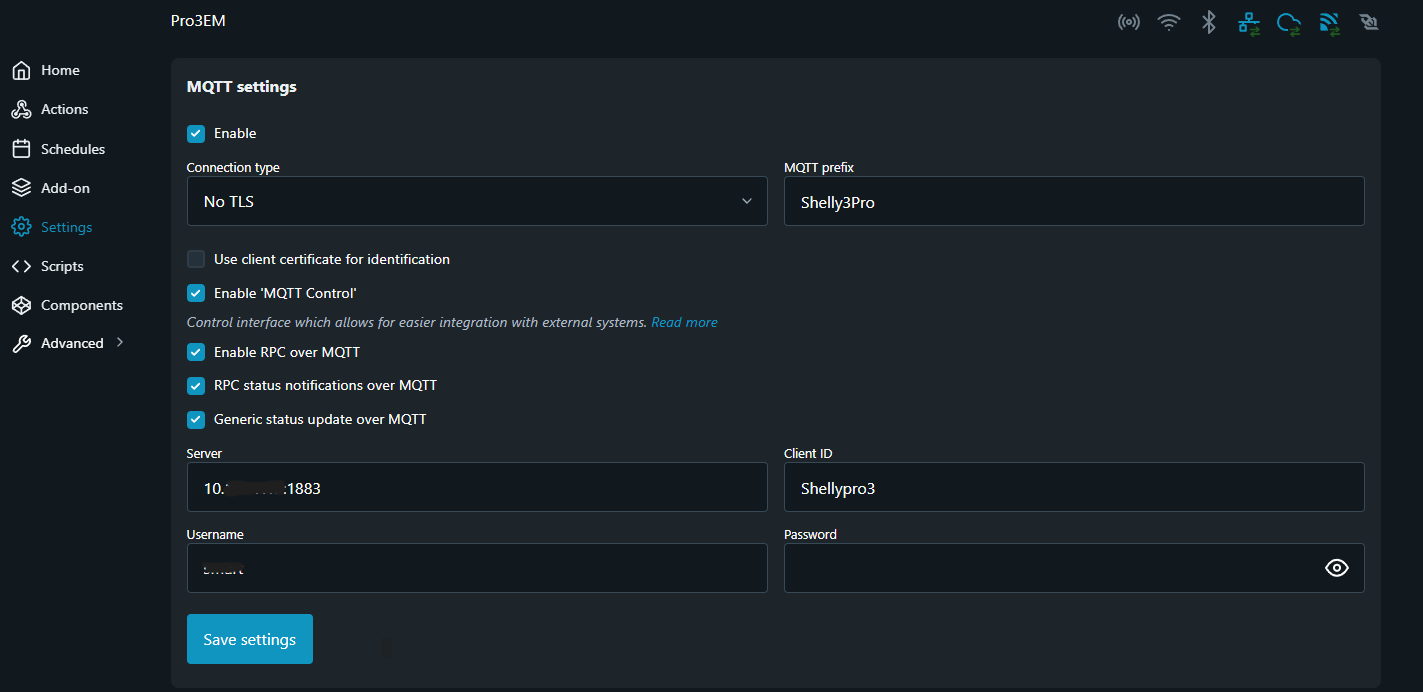The image size is (1423, 692).
Task: Click the Add-on layers icon
Action: 21,188
